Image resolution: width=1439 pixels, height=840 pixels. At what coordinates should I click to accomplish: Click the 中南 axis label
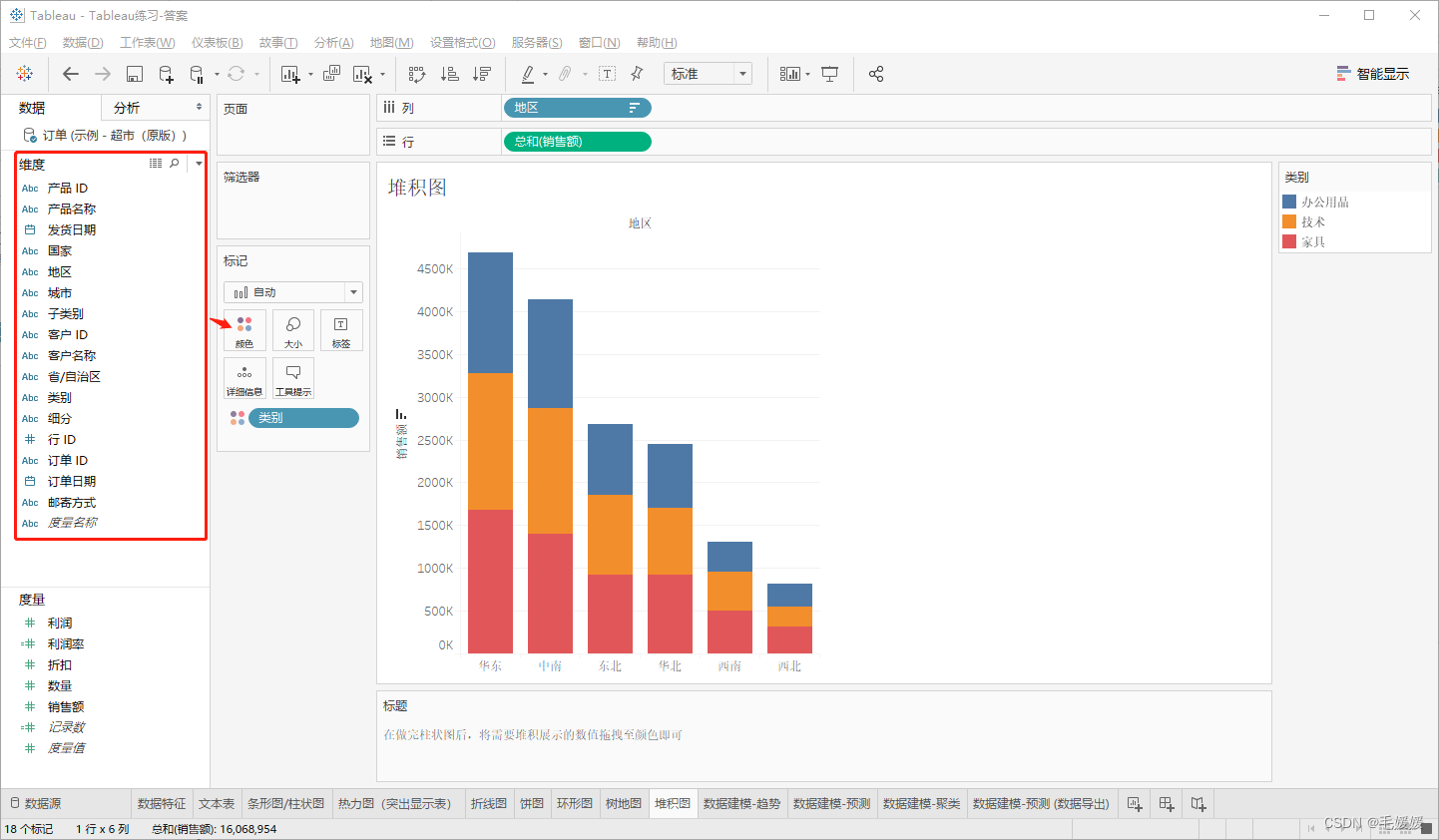pyautogui.click(x=550, y=665)
